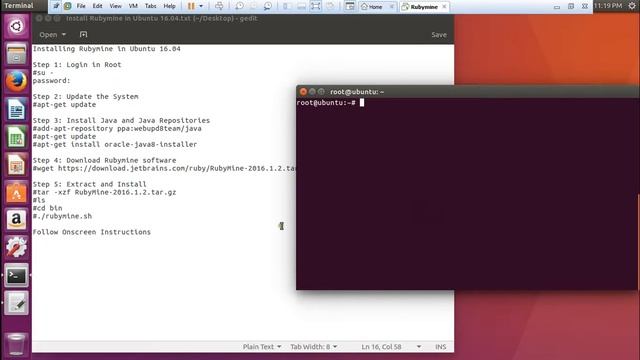Screen dimensions: 640x360
Task: Click the system gear menu in top panel
Action: coord(632,6)
